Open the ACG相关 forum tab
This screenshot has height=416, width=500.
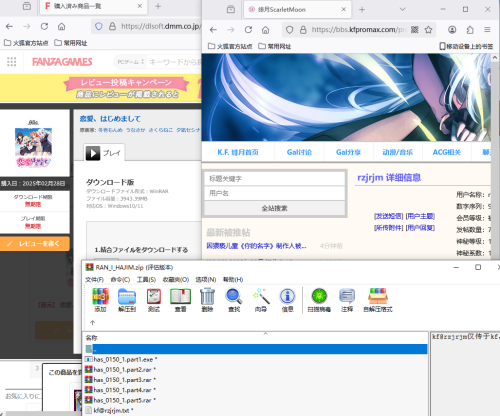point(447,152)
